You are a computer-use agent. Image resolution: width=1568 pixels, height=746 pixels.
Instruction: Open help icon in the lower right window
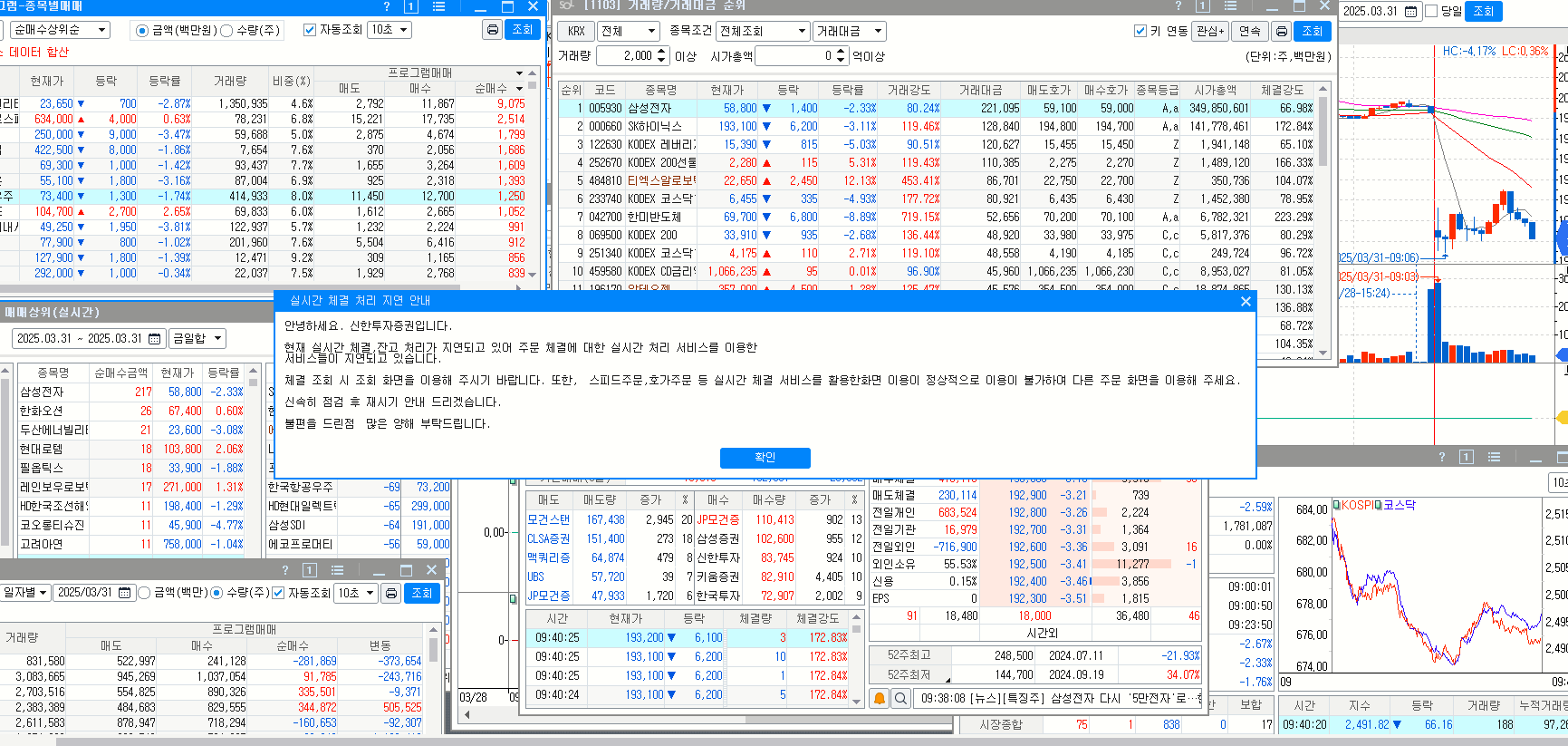[1442, 457]
